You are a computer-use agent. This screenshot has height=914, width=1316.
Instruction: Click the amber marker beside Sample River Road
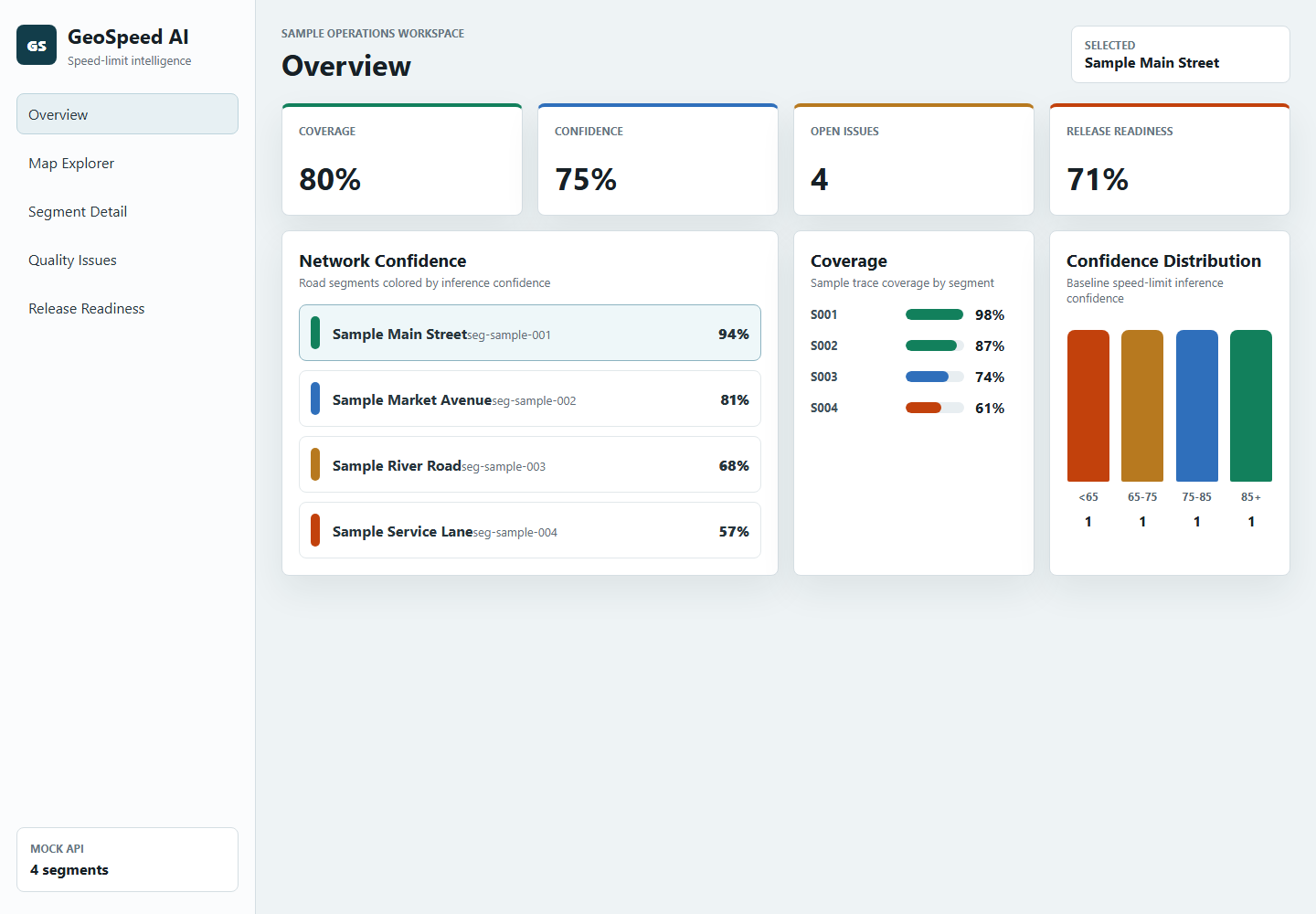(x=315, y=464)
